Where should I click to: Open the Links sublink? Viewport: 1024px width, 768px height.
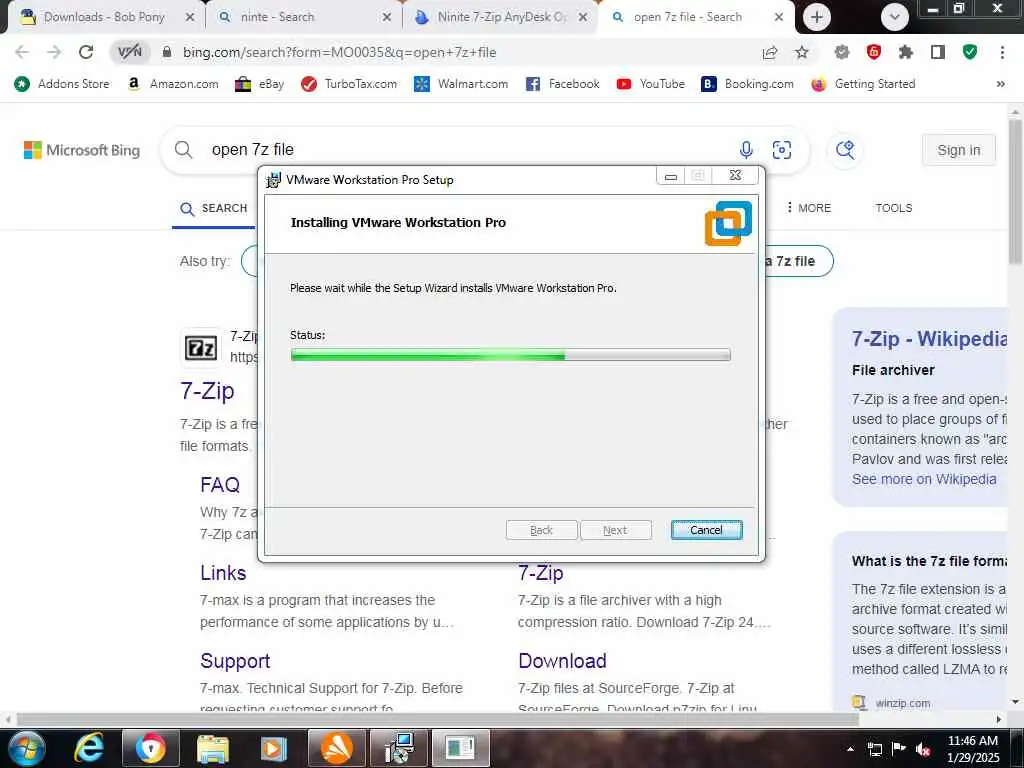pyautogui.click(x=223, y=573)
